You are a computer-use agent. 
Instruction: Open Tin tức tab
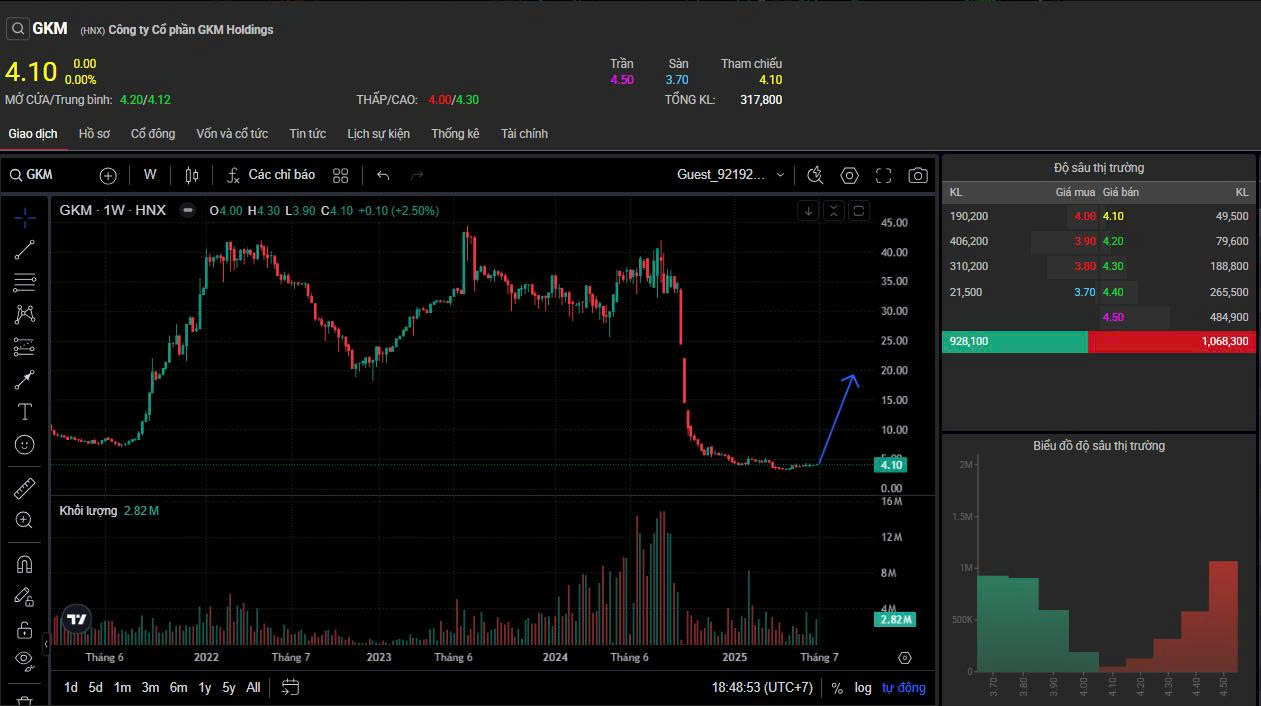[308, 134]
